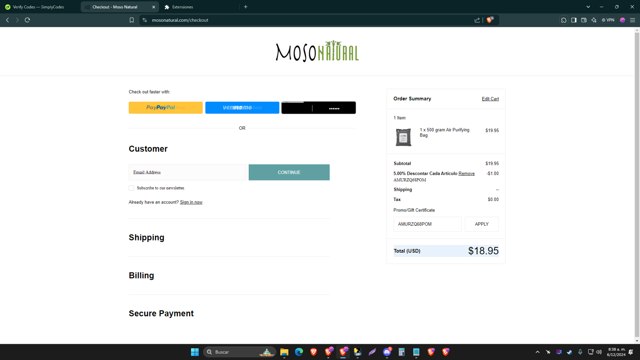Click the microphone tray icon
The image size is (640, 360).
(580, 352)
